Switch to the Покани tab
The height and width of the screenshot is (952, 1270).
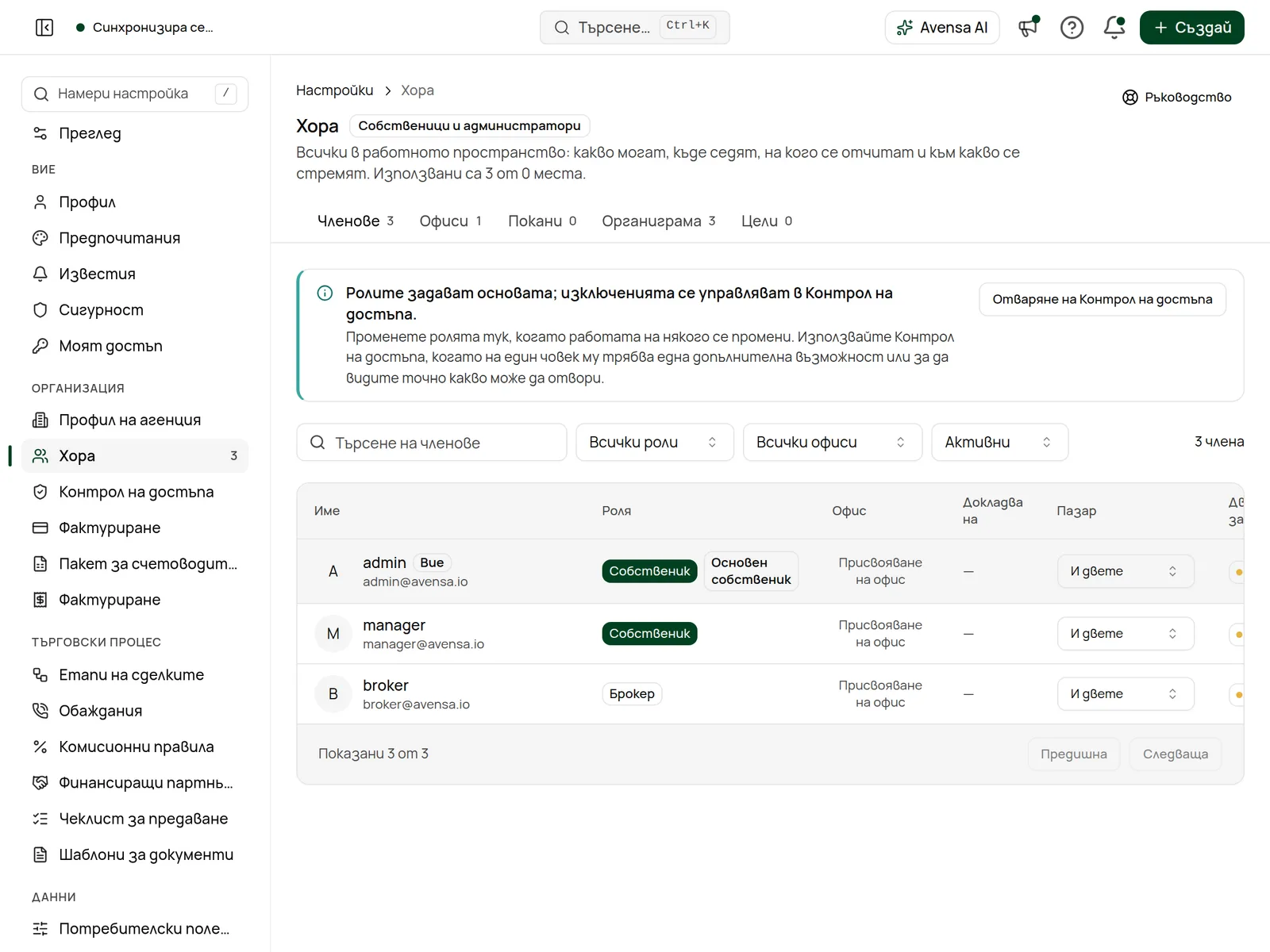coord(542,221)
